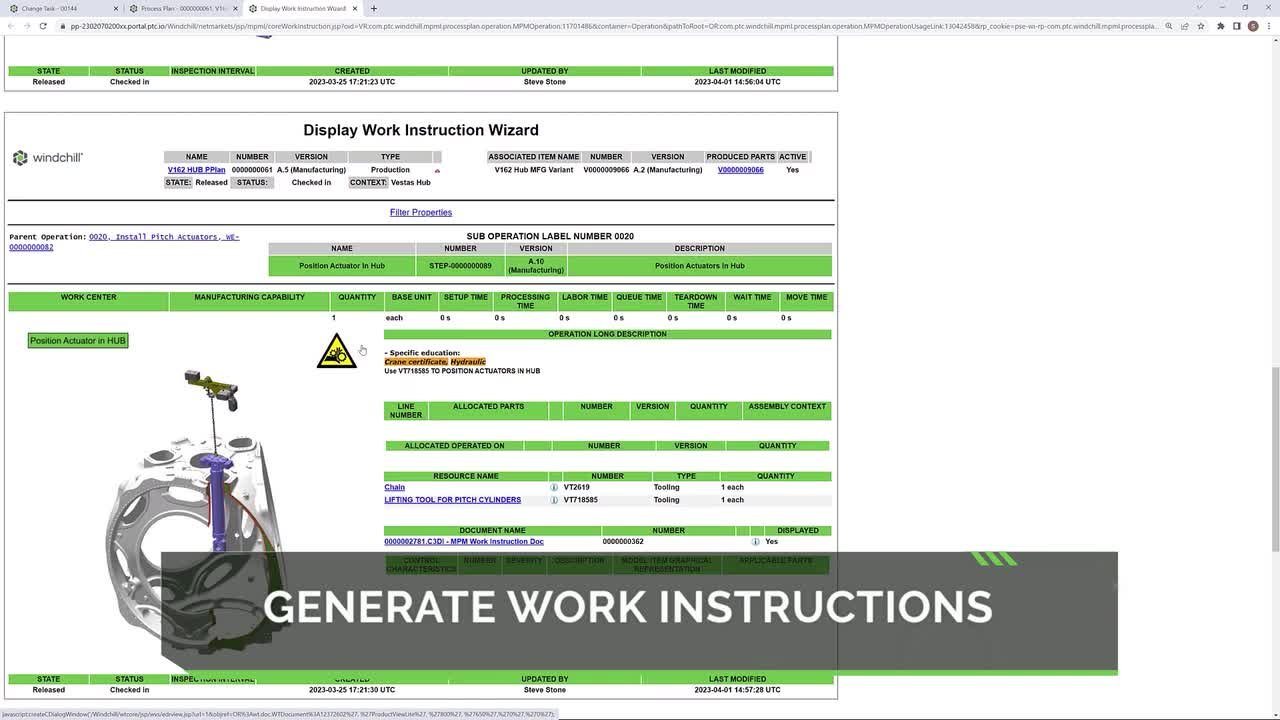Open the browser extensions puzzle icon

click(1220, 26)
